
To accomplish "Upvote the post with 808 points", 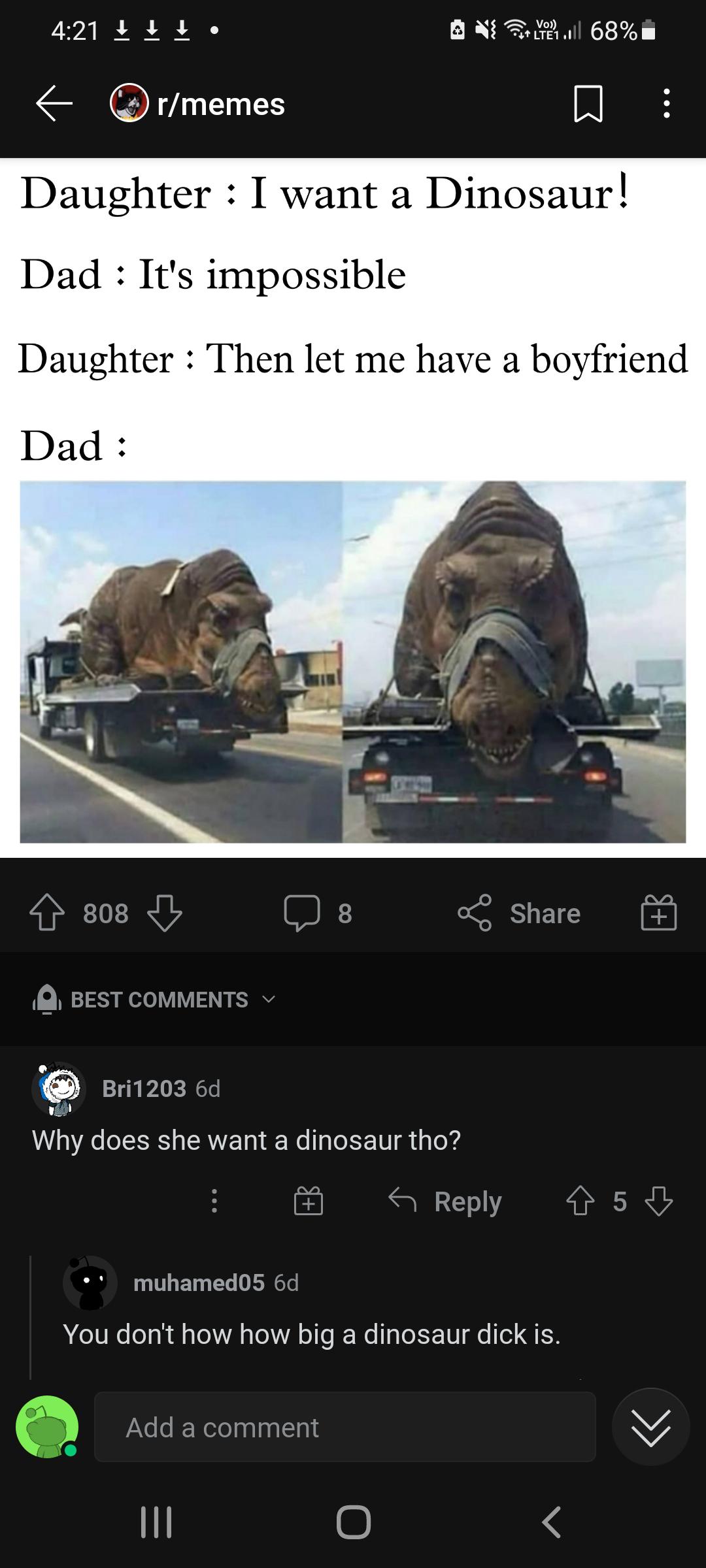I will pyautogui.click(x=47, y=913).
